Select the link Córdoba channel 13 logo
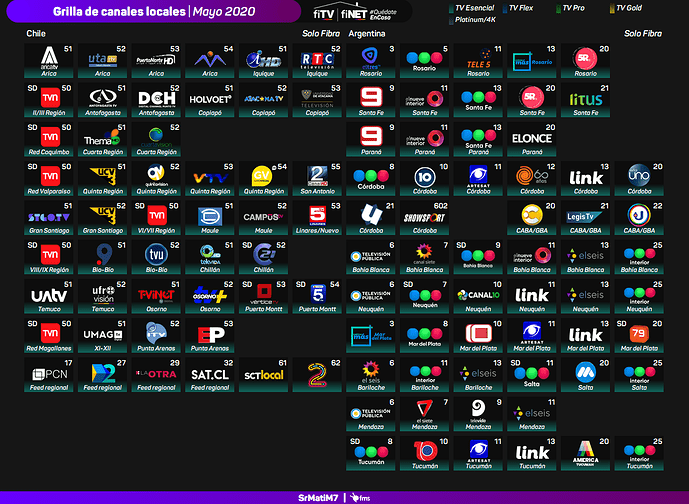This screenshot has height=504, width=689. click(x=586, y=178)
